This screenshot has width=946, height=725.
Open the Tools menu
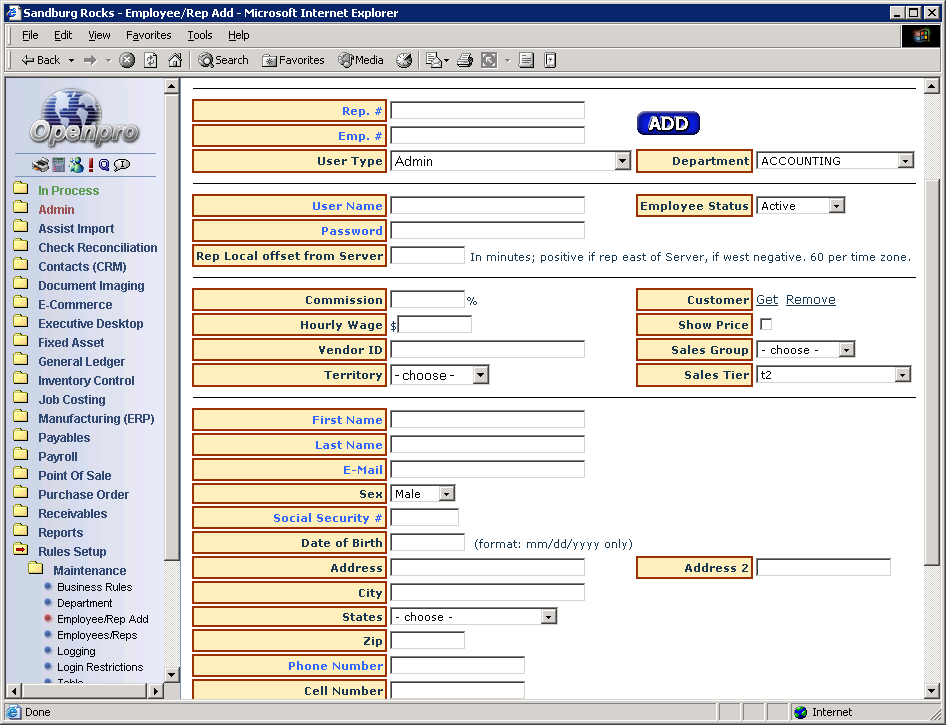tap(200, 35)
